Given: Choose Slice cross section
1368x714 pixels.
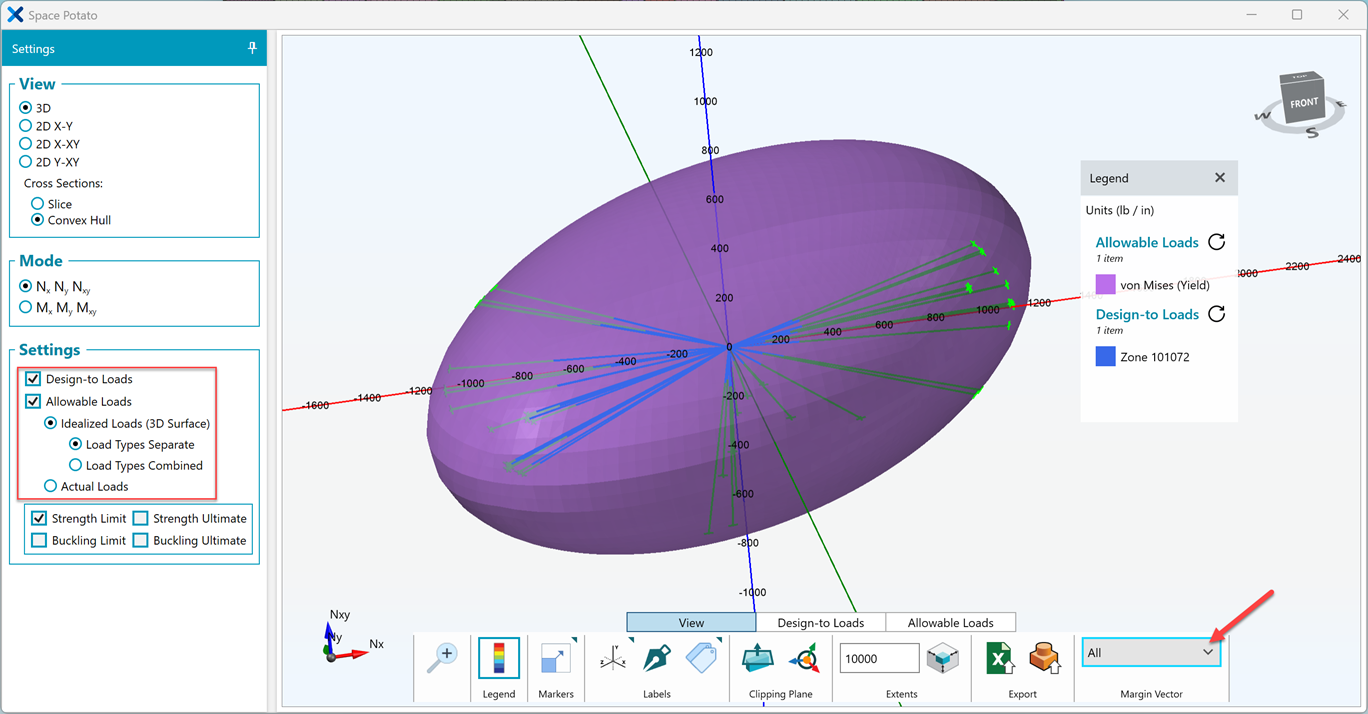Looking at the screenshot, I should 38,204.
